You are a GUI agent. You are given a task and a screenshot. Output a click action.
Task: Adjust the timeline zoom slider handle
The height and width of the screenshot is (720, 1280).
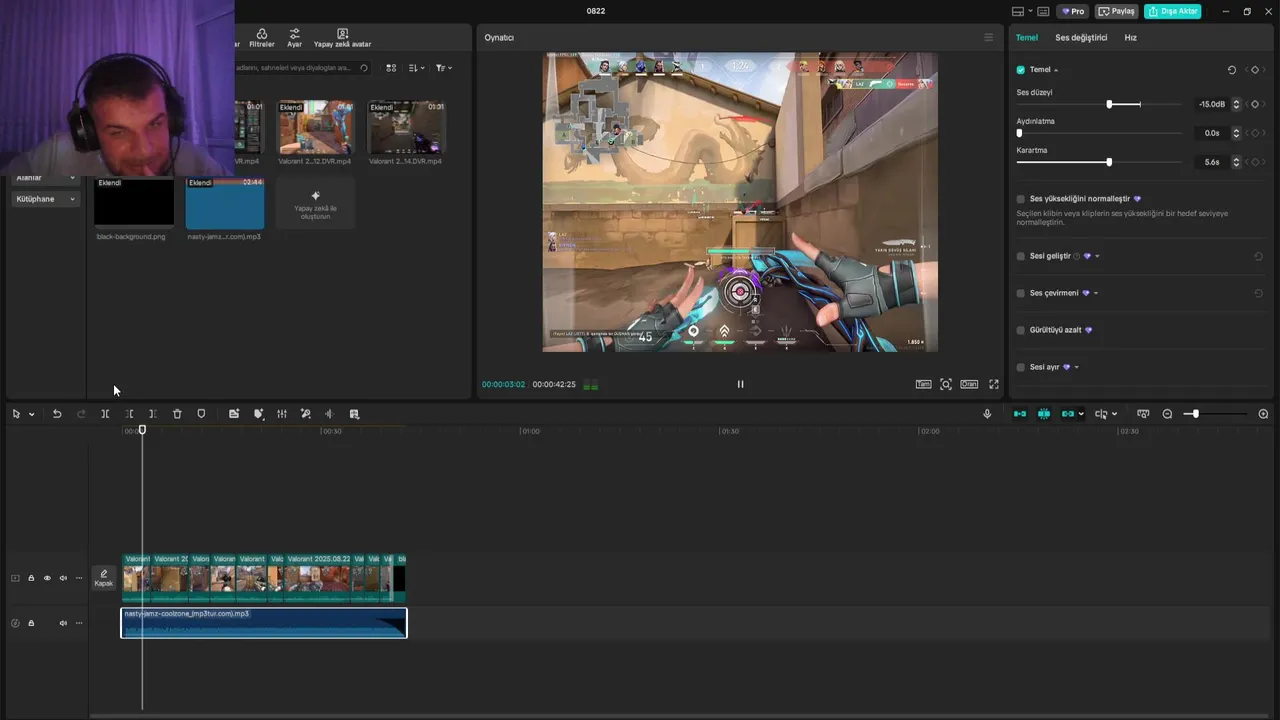(x=1195, y=414)
